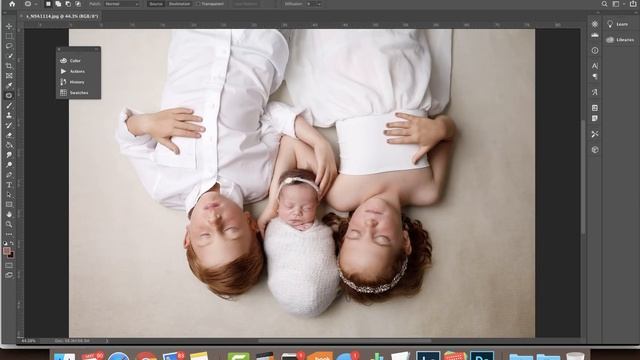
Task: Select the Pen tool
Action: point(9,175)
